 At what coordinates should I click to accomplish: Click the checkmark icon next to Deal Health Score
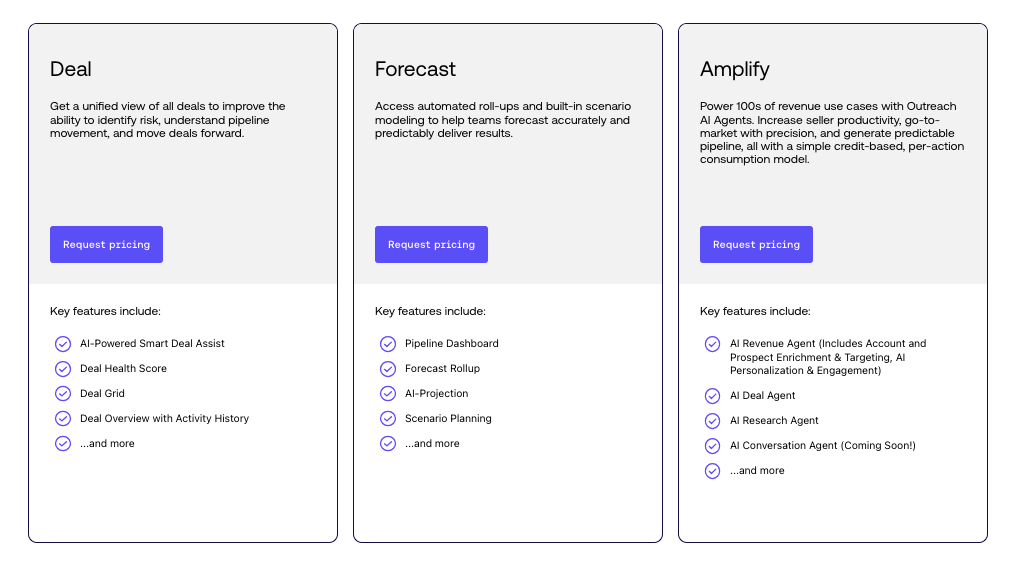click(63, 369)
